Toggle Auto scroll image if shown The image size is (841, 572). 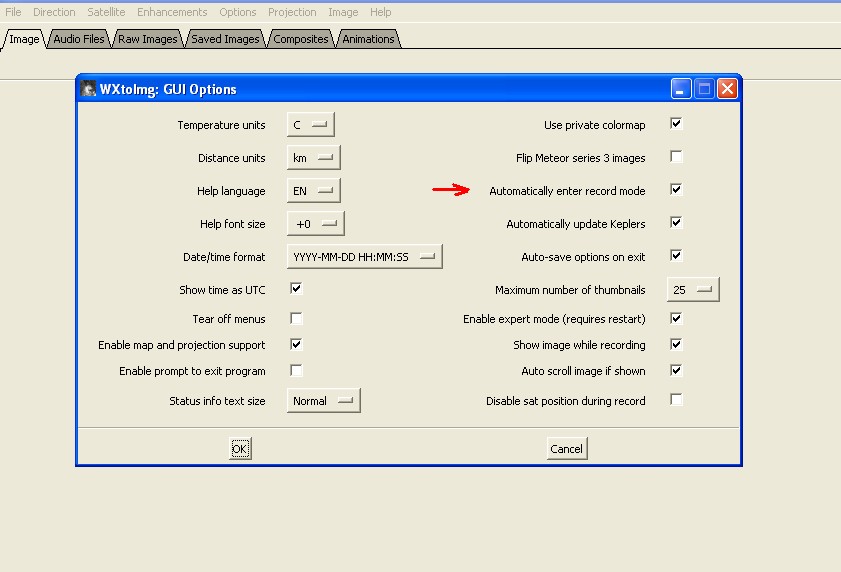coord(676,370)
